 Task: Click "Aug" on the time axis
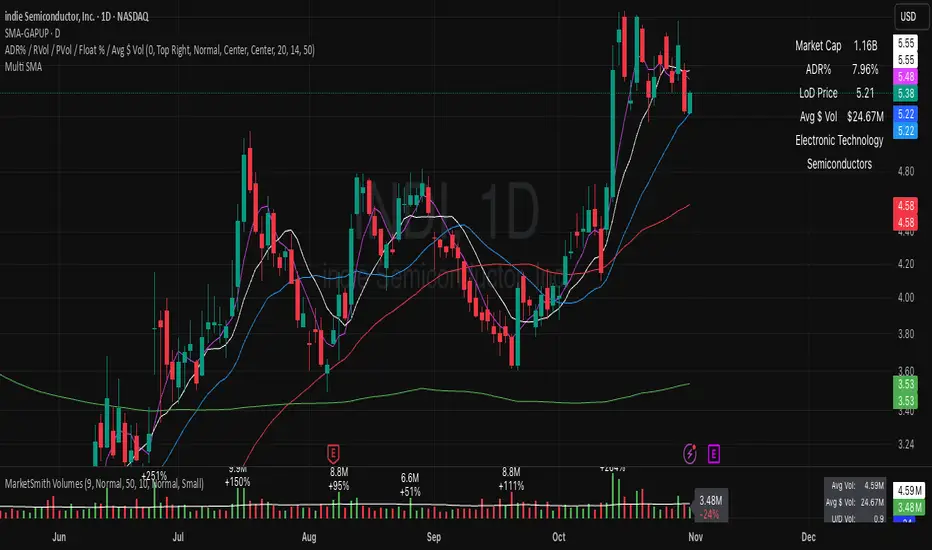point(309,537)
